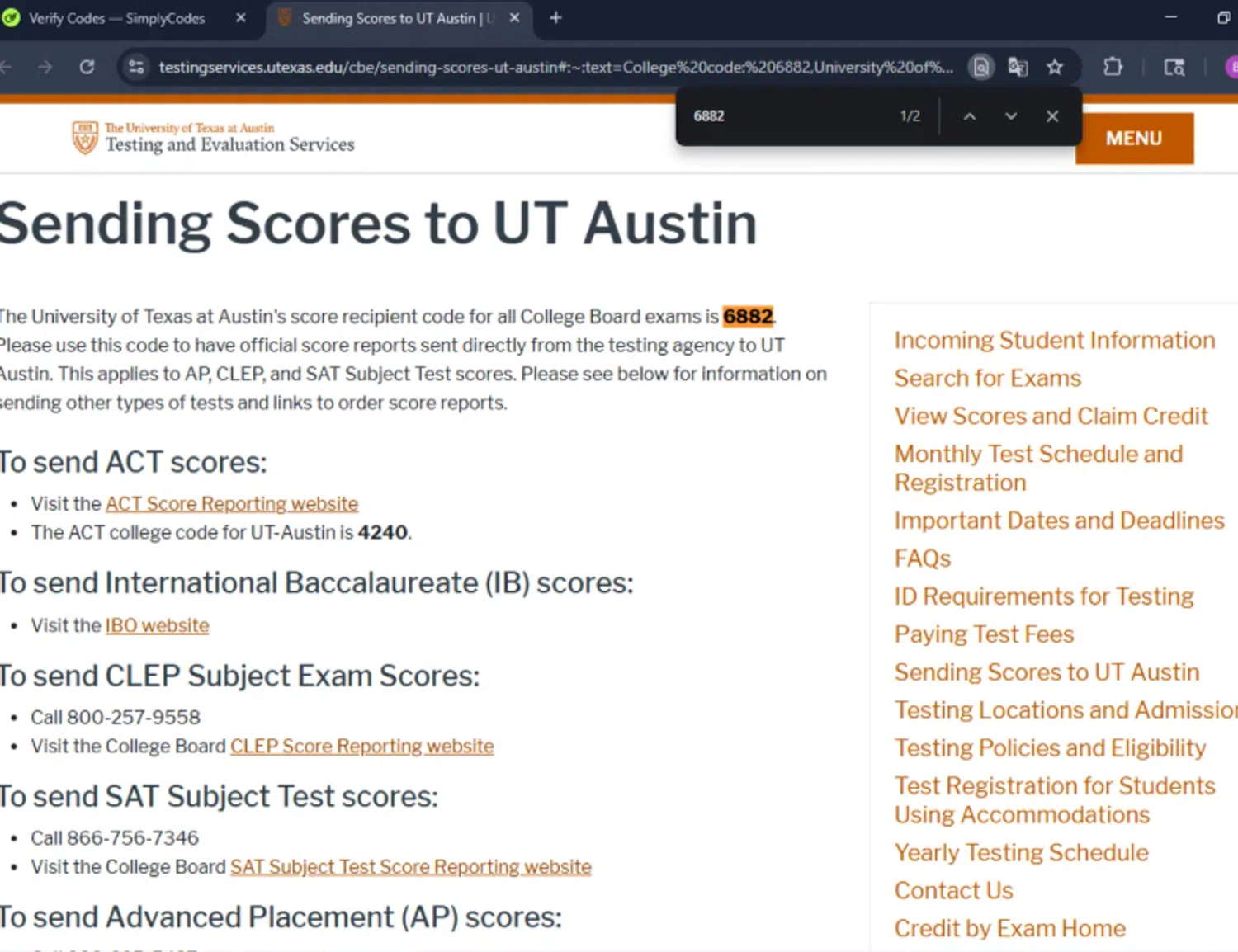Open a new tab with plus icon

click(555, 17)
